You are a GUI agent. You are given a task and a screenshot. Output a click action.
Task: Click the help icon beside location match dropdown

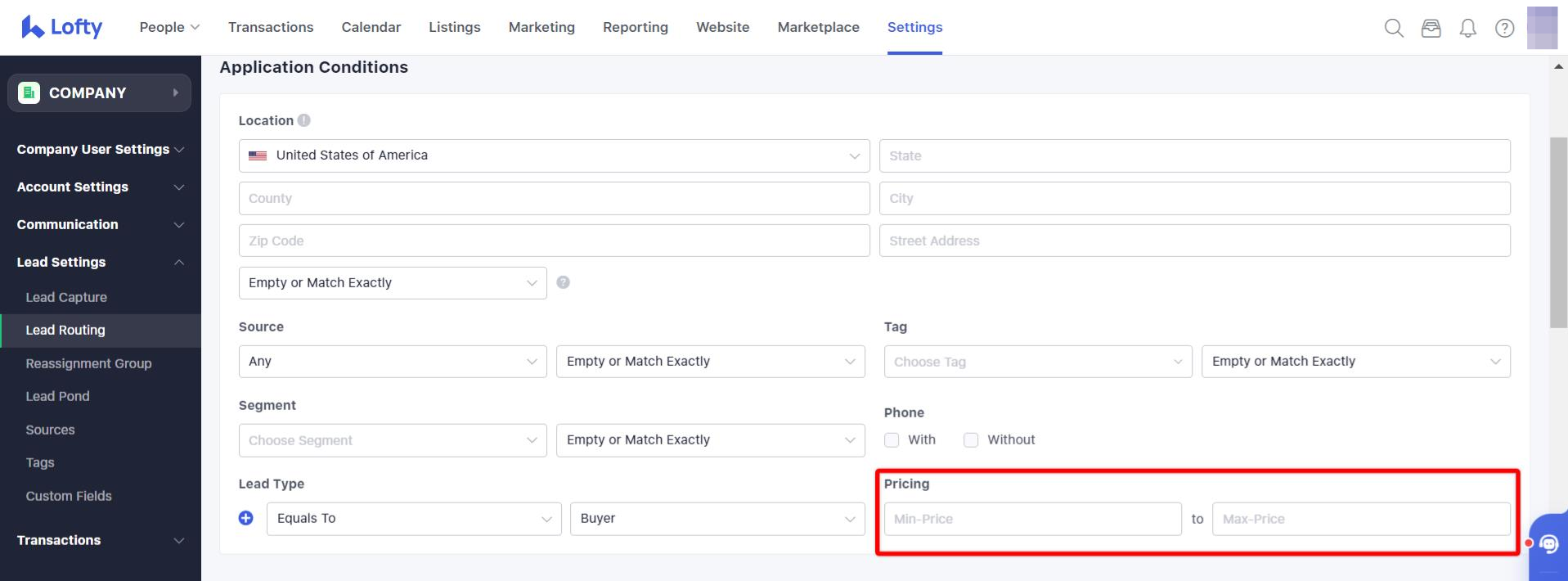point(563,282)
